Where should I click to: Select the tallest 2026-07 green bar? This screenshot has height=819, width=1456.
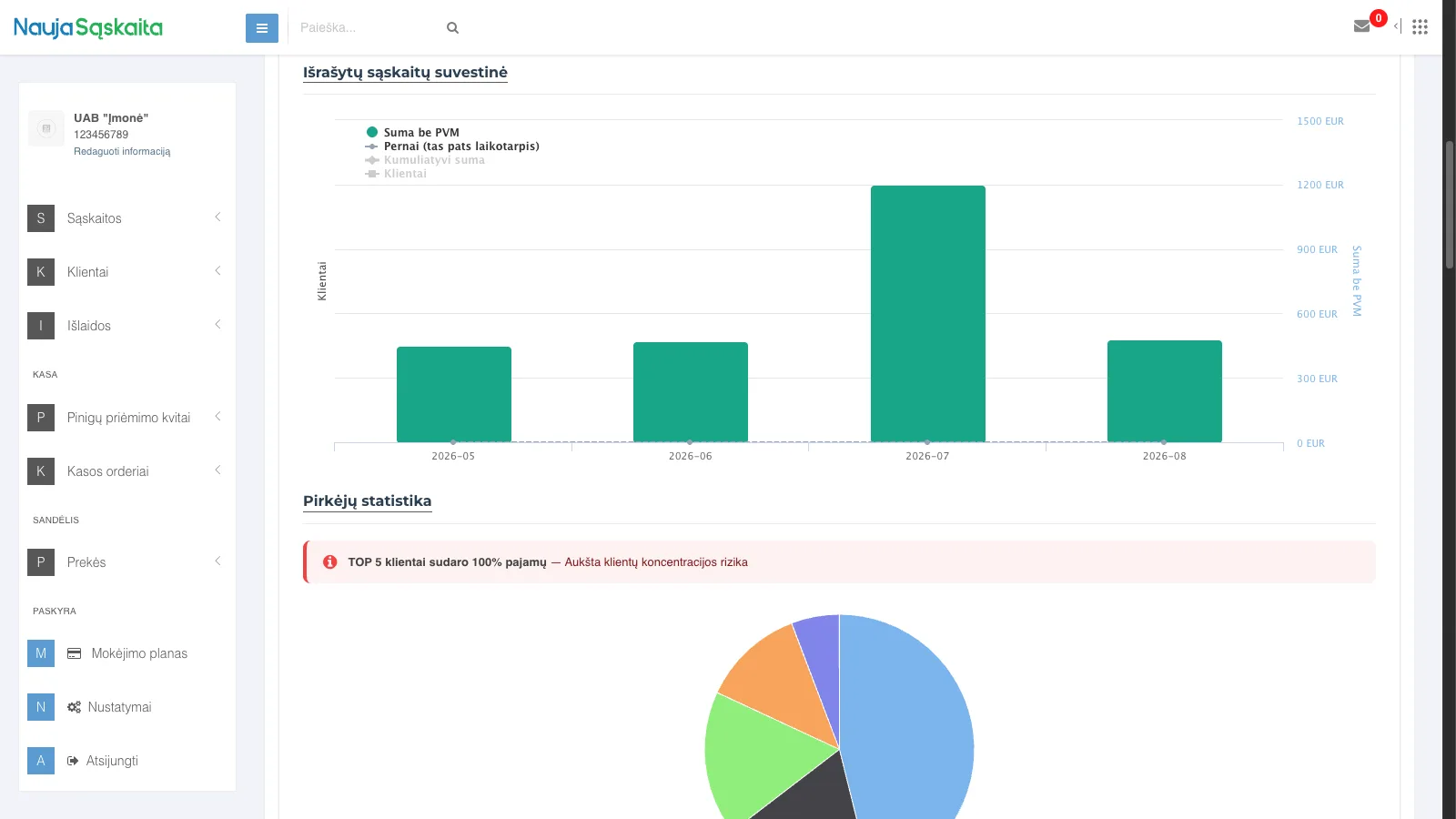click(928, 314)
